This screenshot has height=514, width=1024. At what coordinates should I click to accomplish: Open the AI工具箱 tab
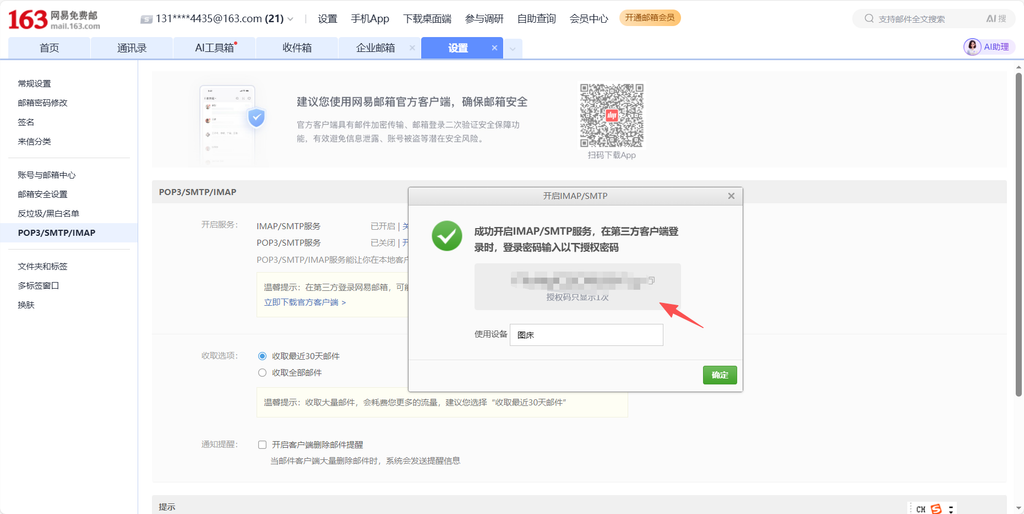[x=214, y=48]
